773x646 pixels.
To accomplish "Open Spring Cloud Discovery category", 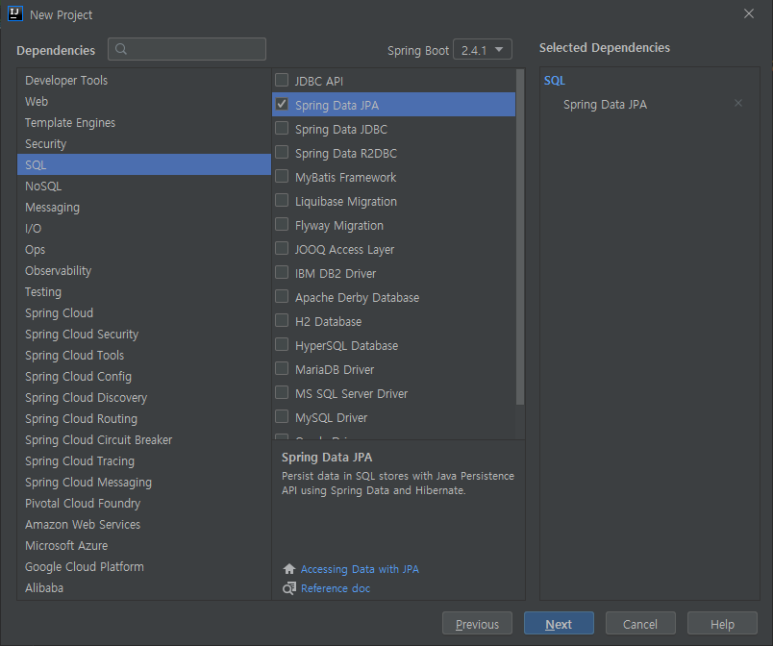I will click(x=144, y=397).
